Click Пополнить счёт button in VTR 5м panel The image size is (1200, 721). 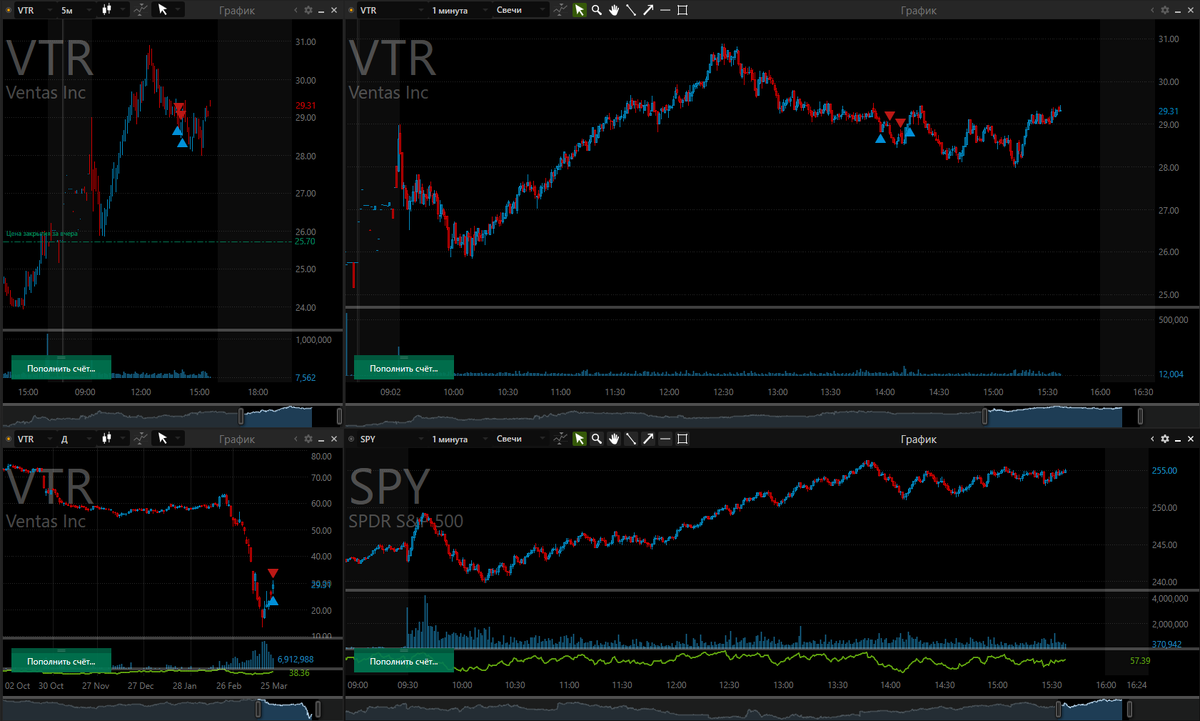coord(61,368)
